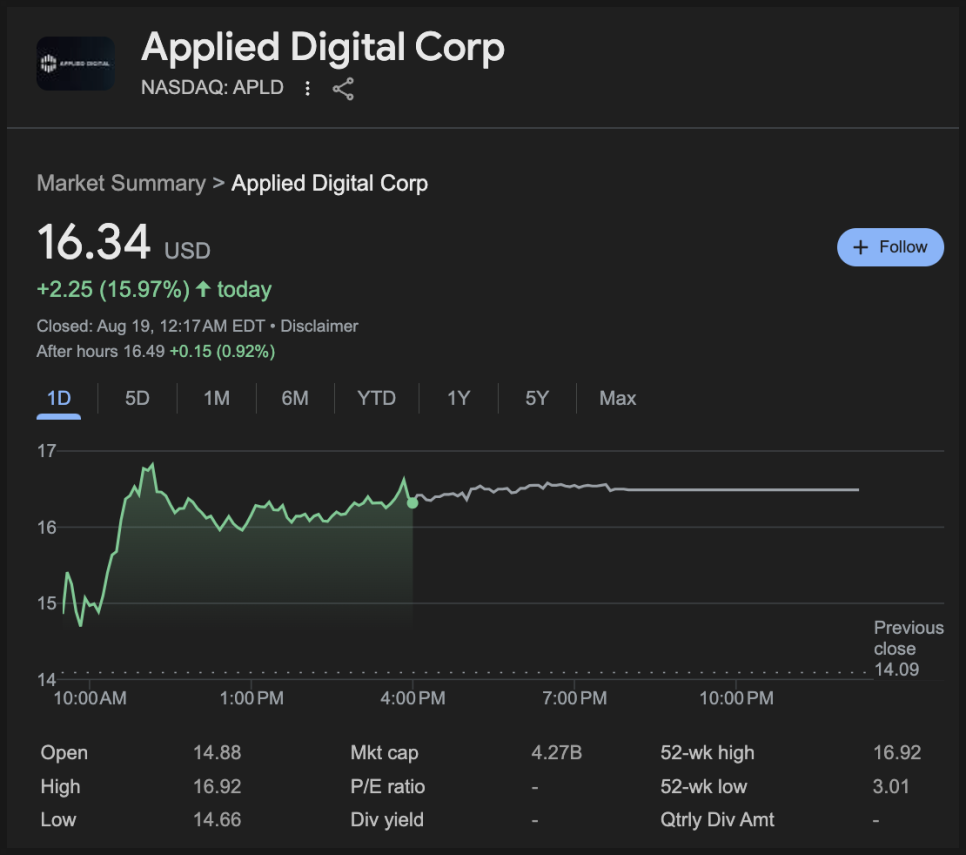Click the Previous close 14.09 label
This screenshot has height=855, width=966.
coord(908,649)
